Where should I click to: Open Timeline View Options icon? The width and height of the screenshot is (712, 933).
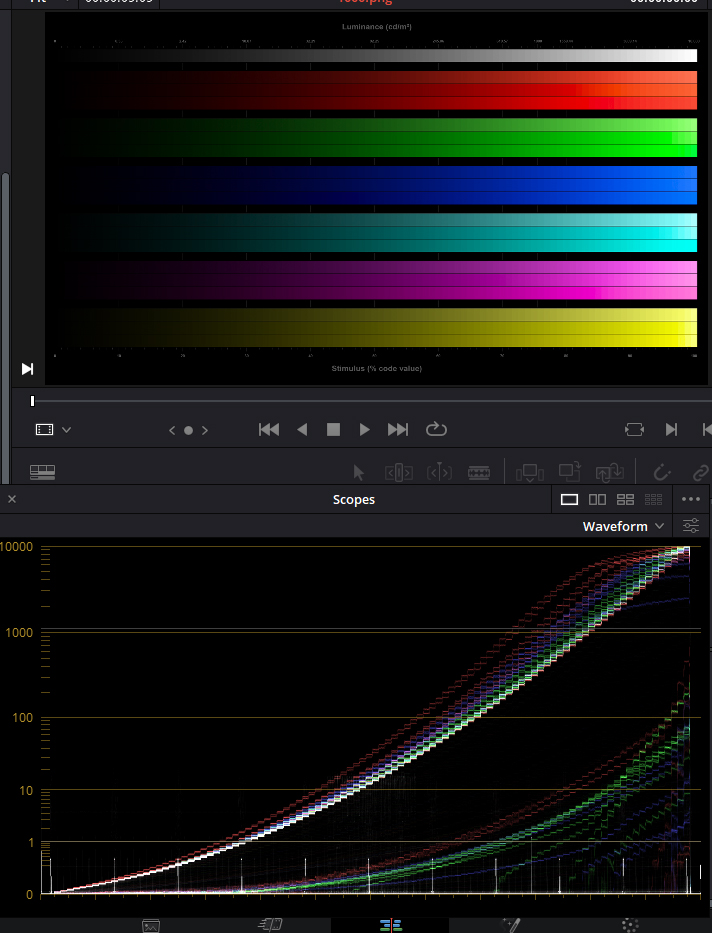pos(42,472)
